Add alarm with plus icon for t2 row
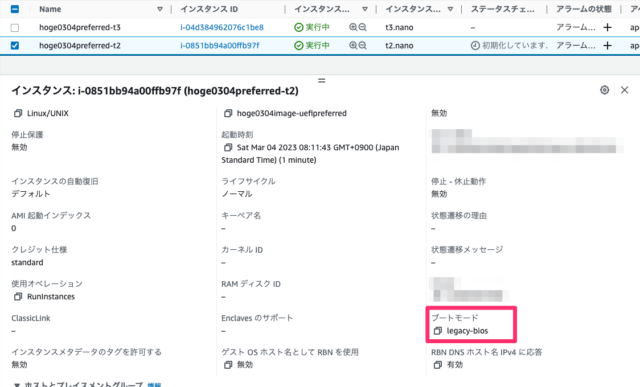 607,45
